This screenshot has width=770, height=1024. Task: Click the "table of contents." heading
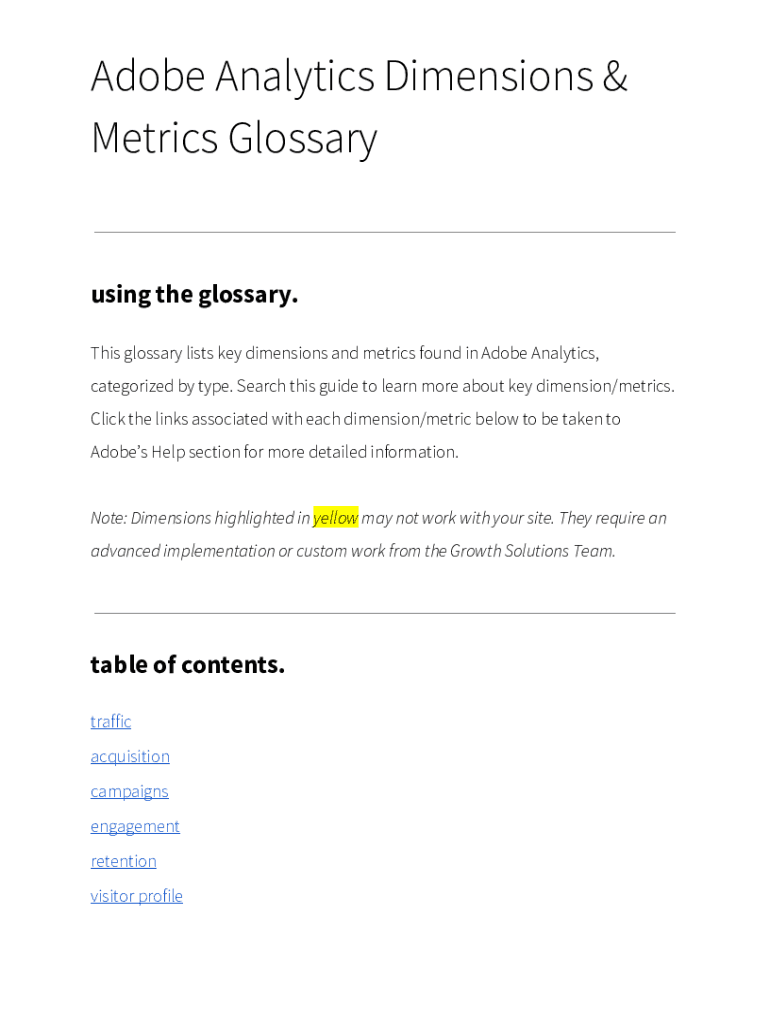187,665
